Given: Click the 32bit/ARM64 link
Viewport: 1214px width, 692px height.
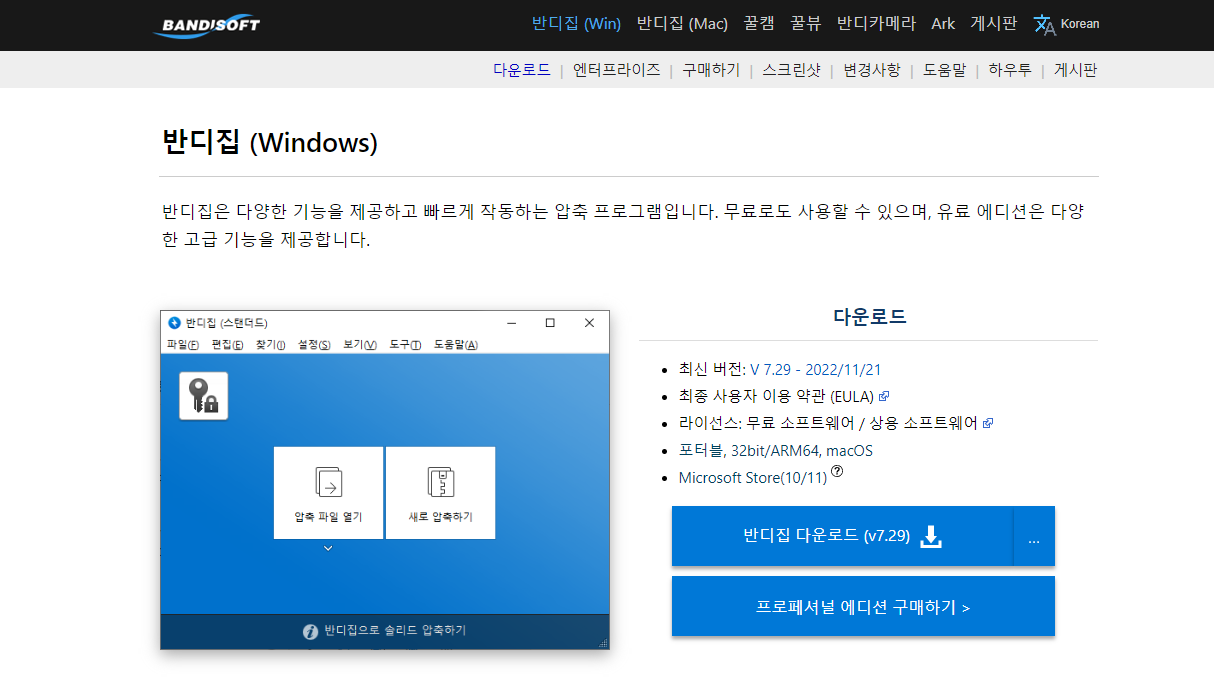Looking at the screenshot, I should (775, 451).
